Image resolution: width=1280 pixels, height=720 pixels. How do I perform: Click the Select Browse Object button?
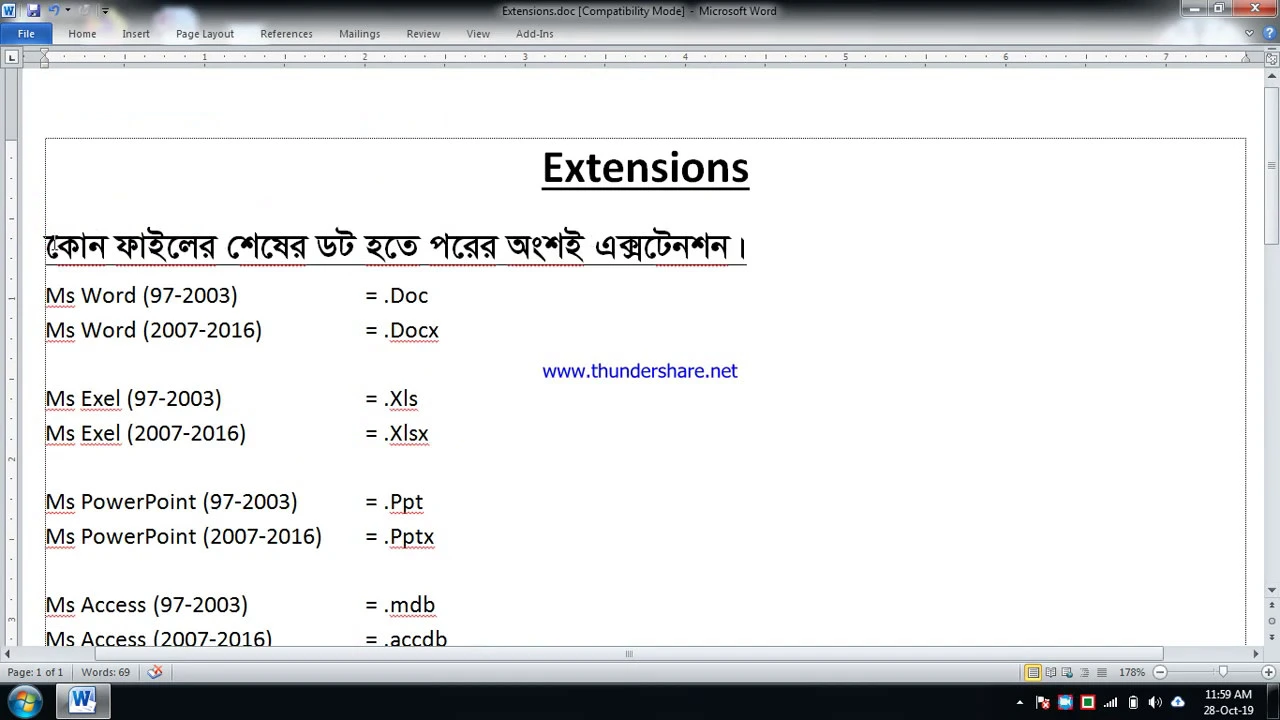click(x=1272, y=621)
